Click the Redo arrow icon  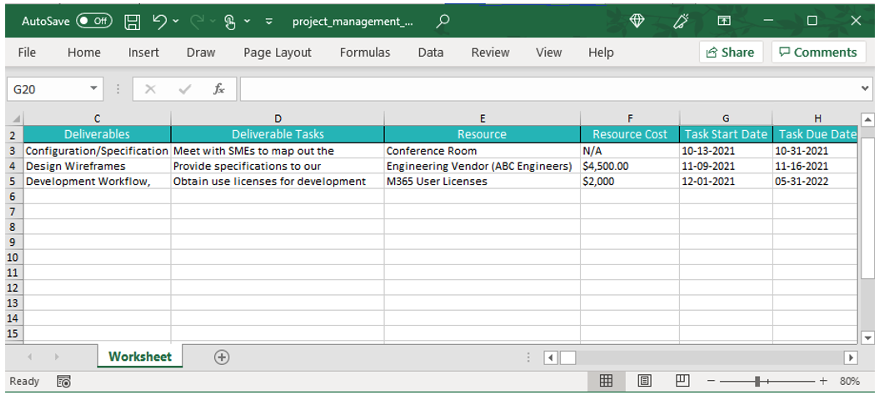coord(197,21)
